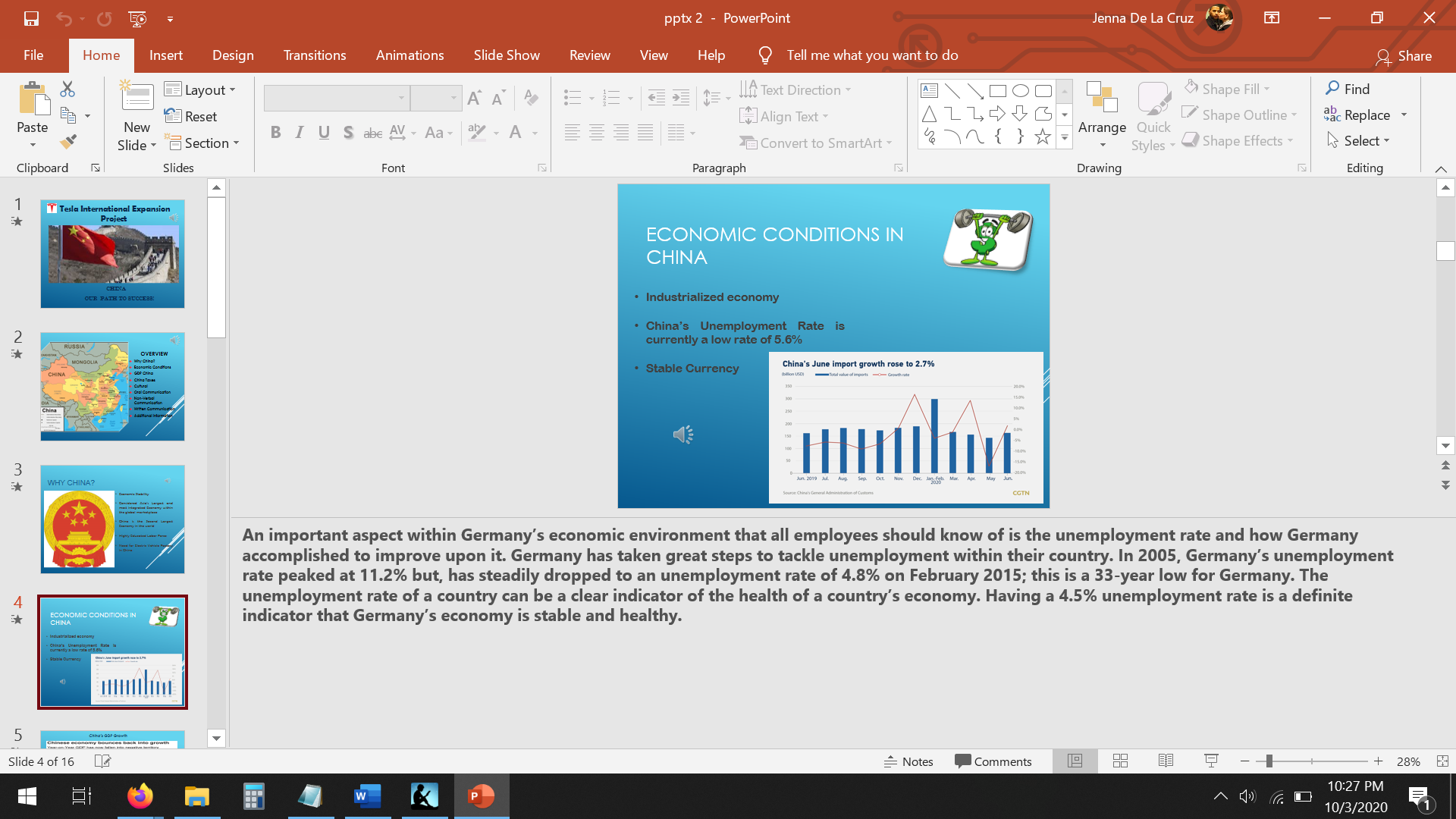Select the Format Painter icon
The height and width of the screenshot is (819, 1456).
(67, 142)
